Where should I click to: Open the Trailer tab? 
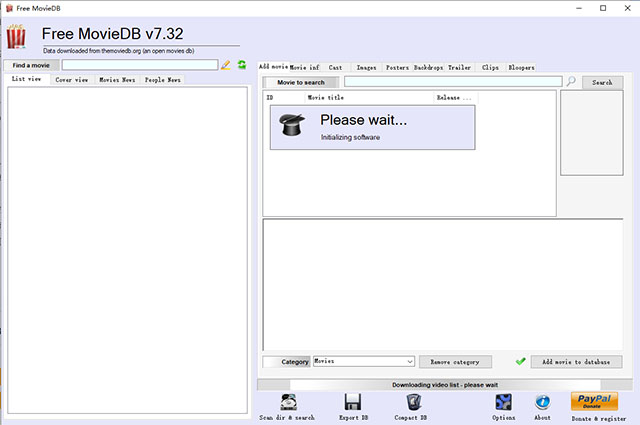[x=460, y=67]
